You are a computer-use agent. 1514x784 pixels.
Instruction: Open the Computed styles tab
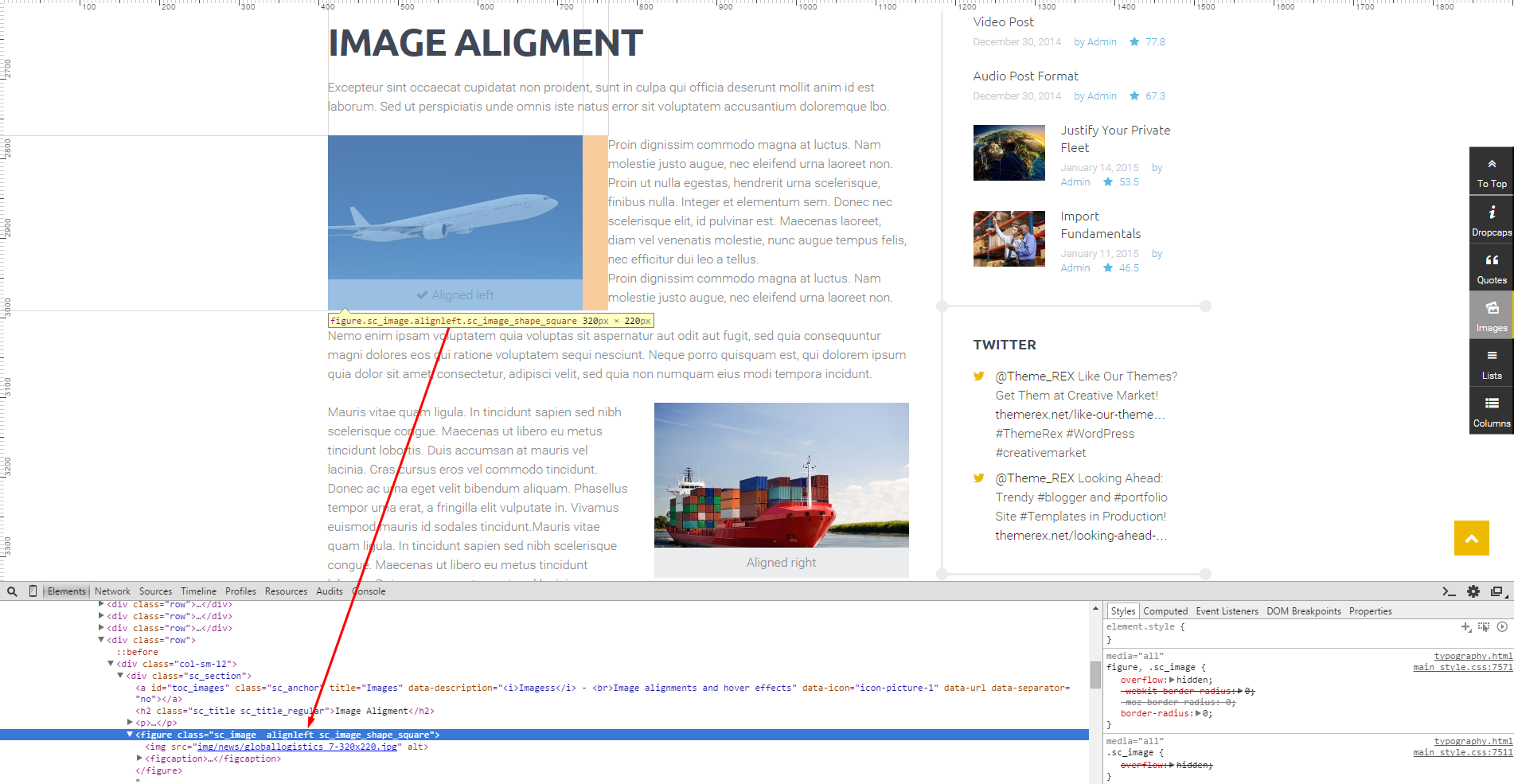(x=1165, y=611)
